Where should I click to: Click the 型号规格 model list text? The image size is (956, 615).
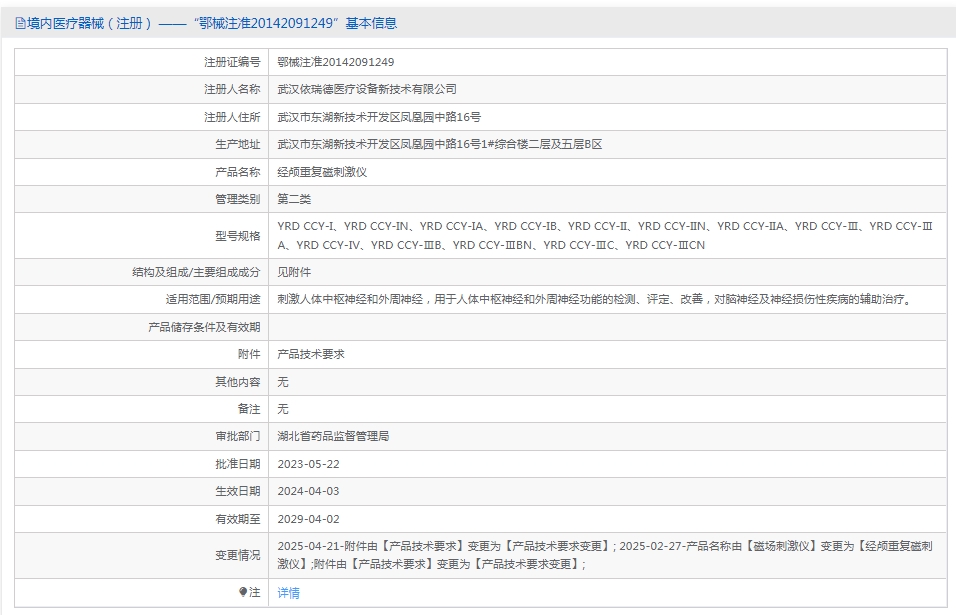coord(605,235)
